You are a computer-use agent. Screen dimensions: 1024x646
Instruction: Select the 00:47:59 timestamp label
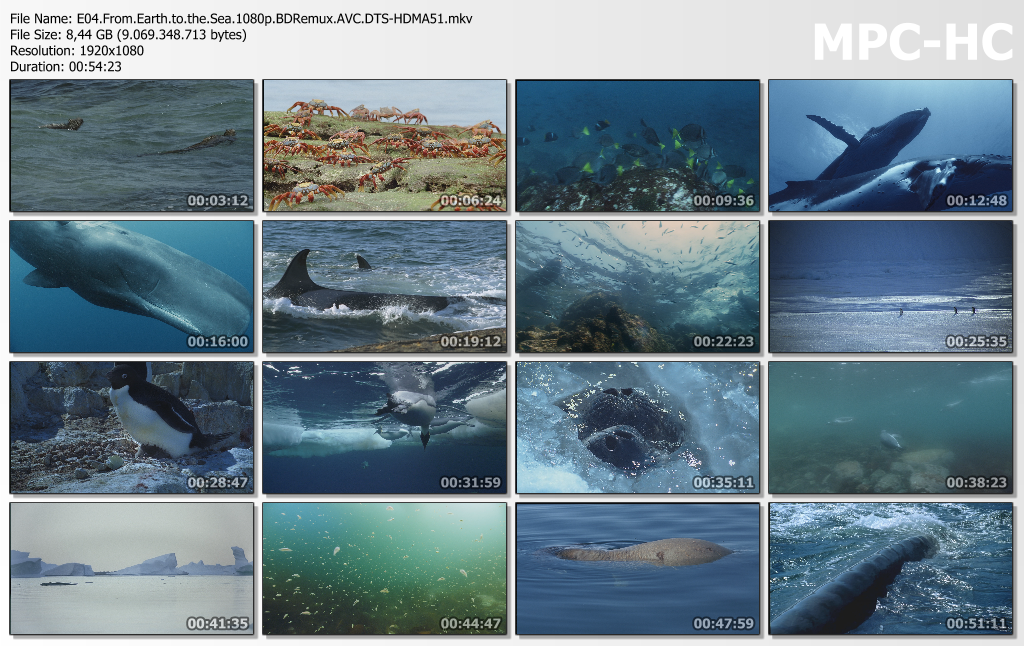pos(724,624)
